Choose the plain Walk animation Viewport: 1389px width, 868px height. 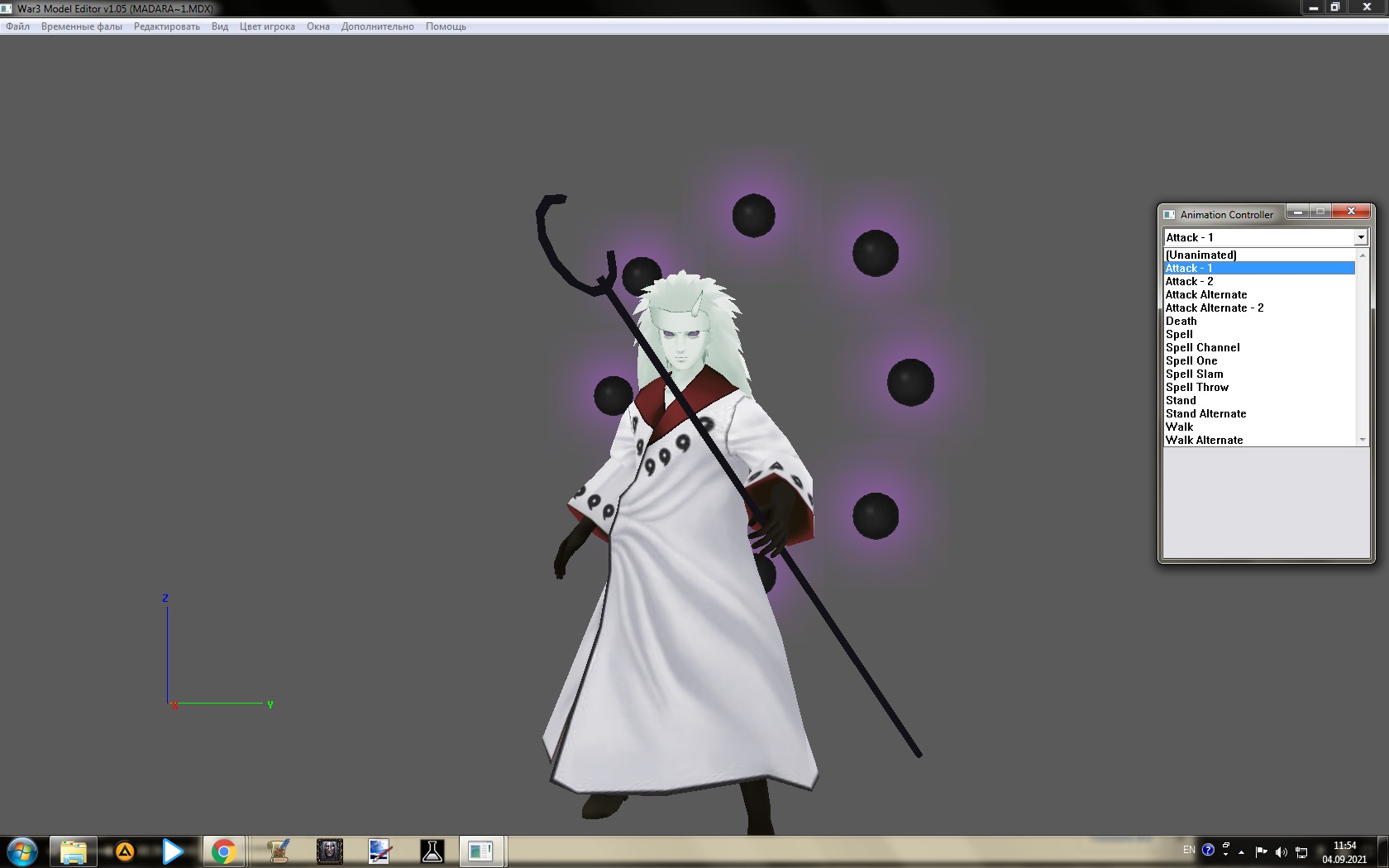pos(1259,427)
